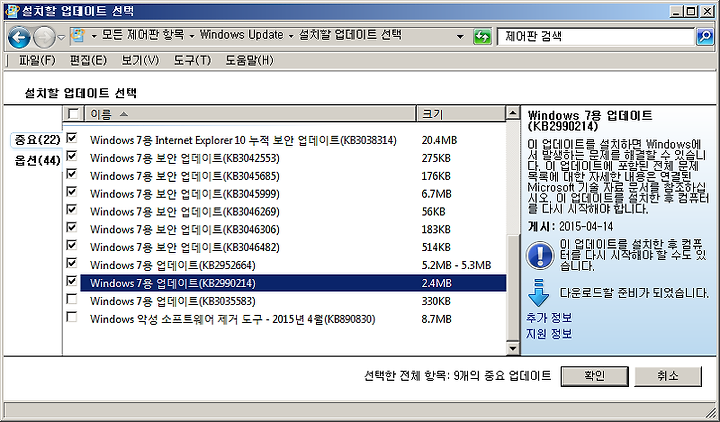Click the 20.4MB size cell
Screen dimensions: 720x422
coord(439,140)
